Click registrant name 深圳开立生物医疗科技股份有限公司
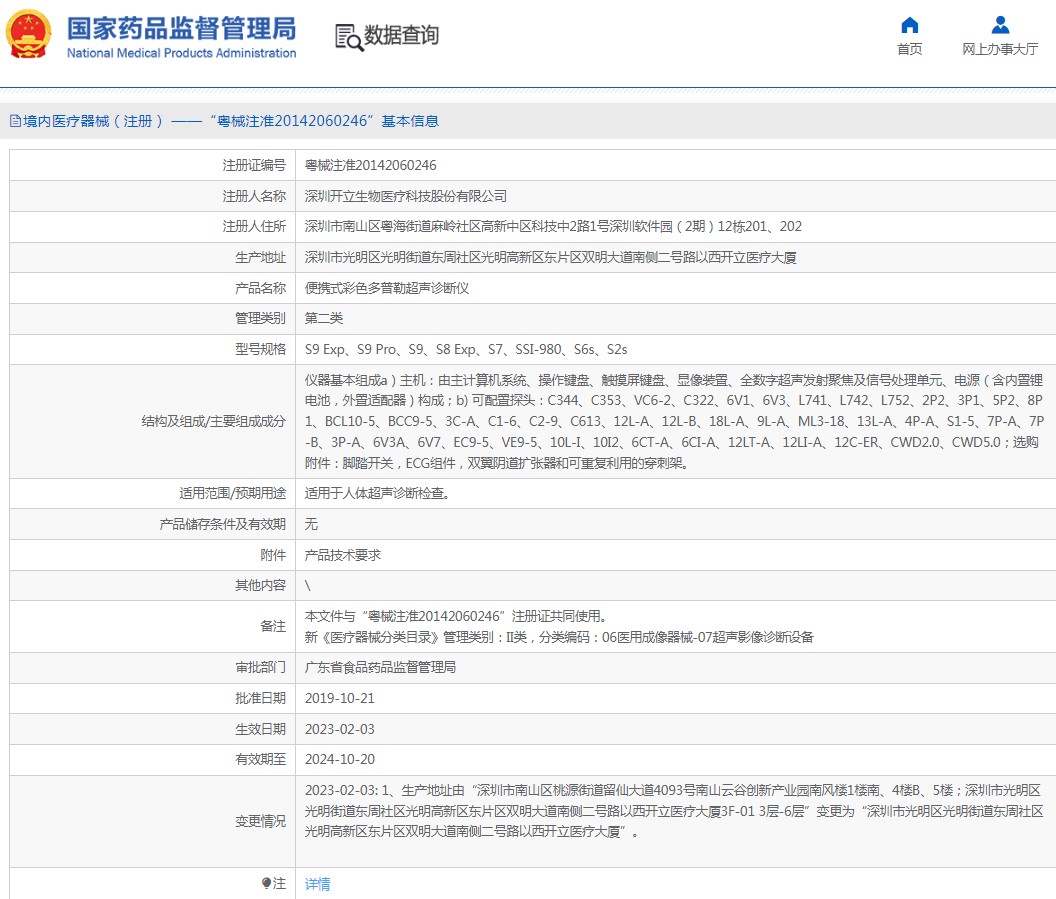The image size is (1056, 899). [x=405, y=196]
